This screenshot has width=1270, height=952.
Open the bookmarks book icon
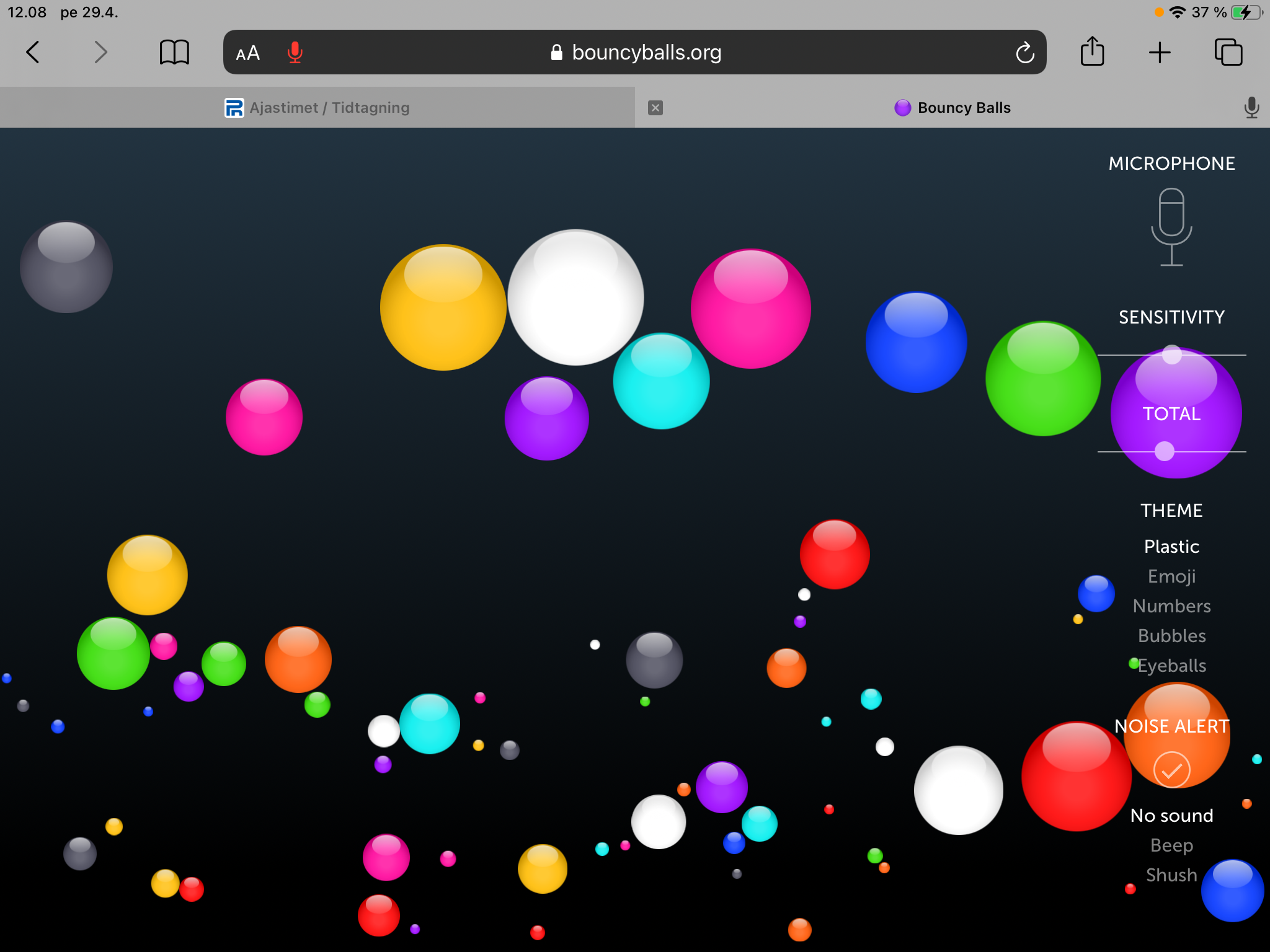click(174, 52)
